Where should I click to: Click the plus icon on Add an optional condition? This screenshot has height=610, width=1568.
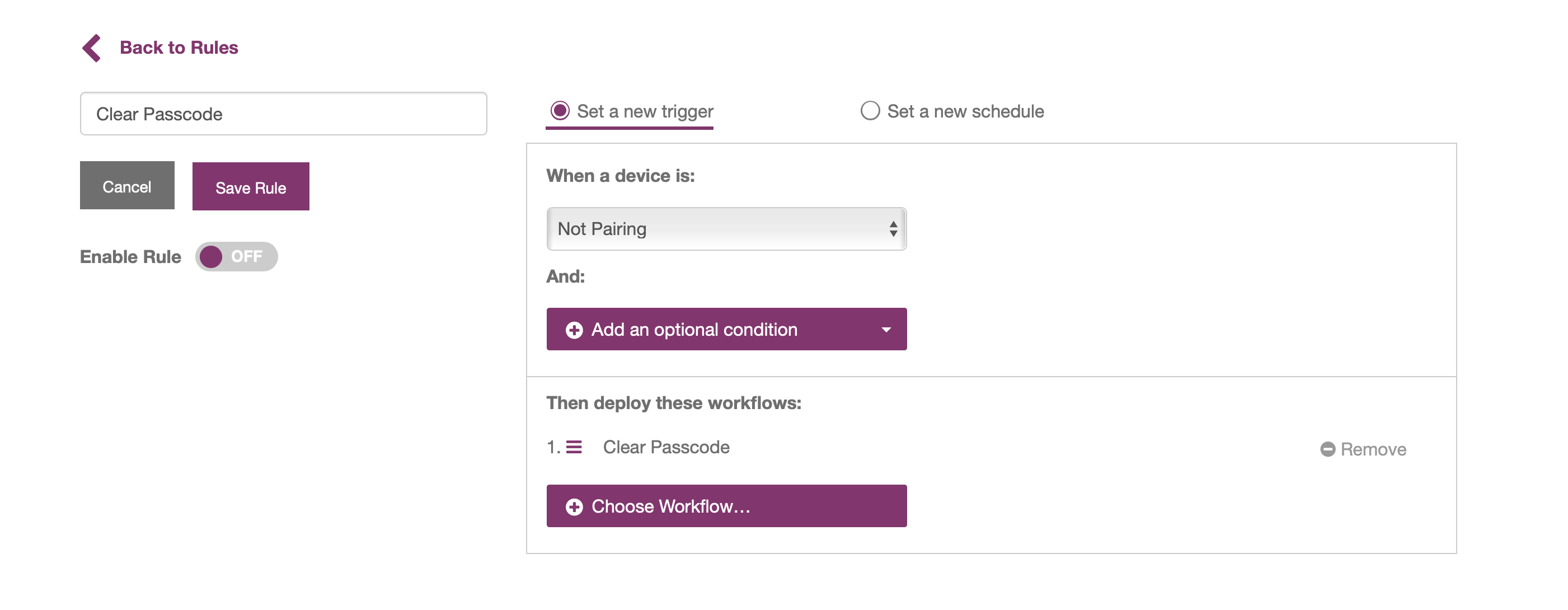[x=574, y=330]
